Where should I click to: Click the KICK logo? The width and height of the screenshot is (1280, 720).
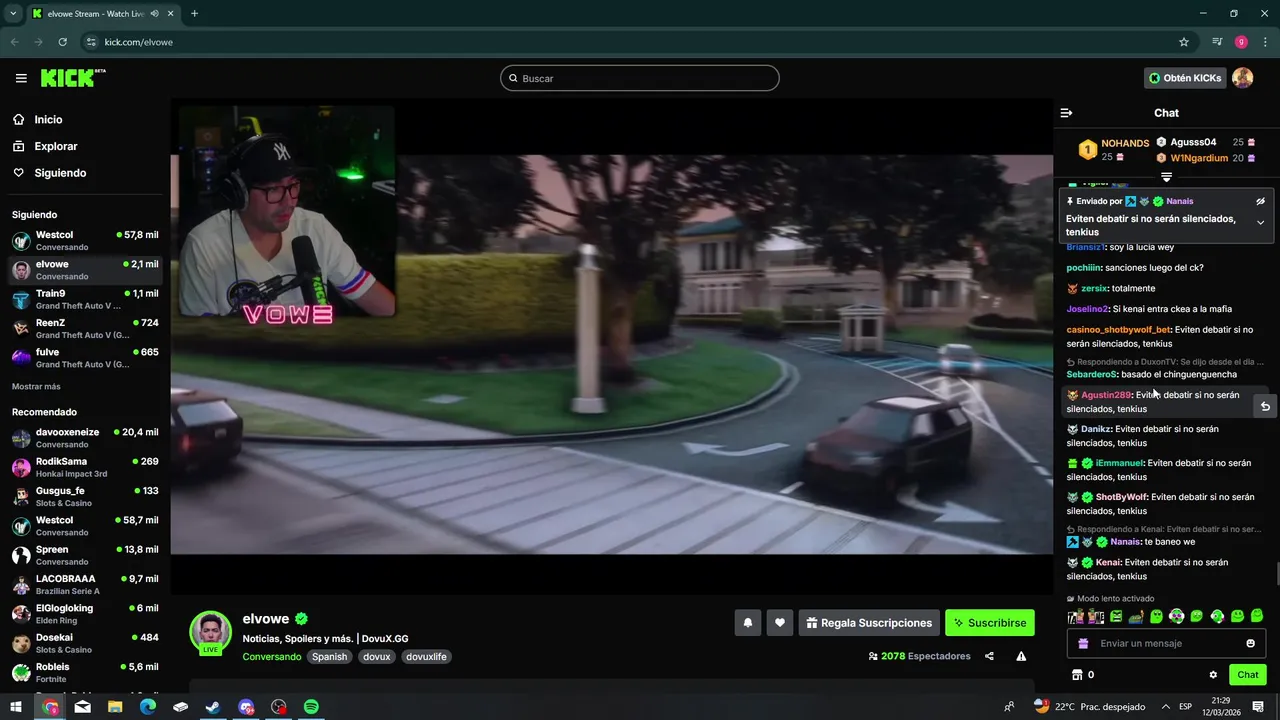[73, 78]
